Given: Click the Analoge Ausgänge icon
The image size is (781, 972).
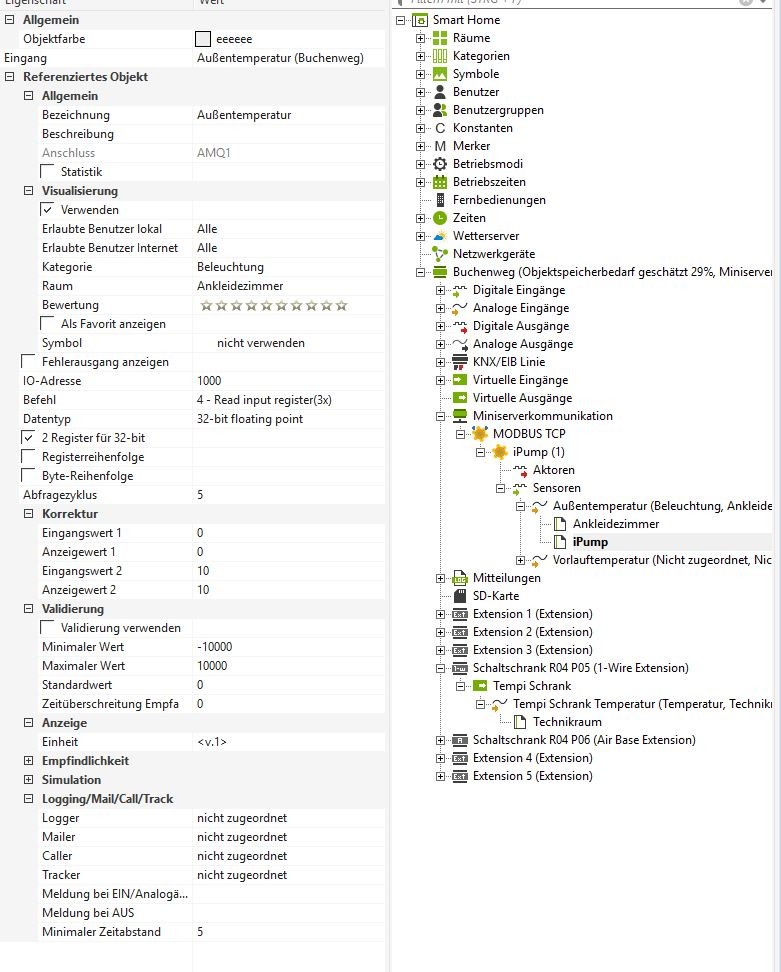Looking at the screenshot, I should tap(459, 343).
